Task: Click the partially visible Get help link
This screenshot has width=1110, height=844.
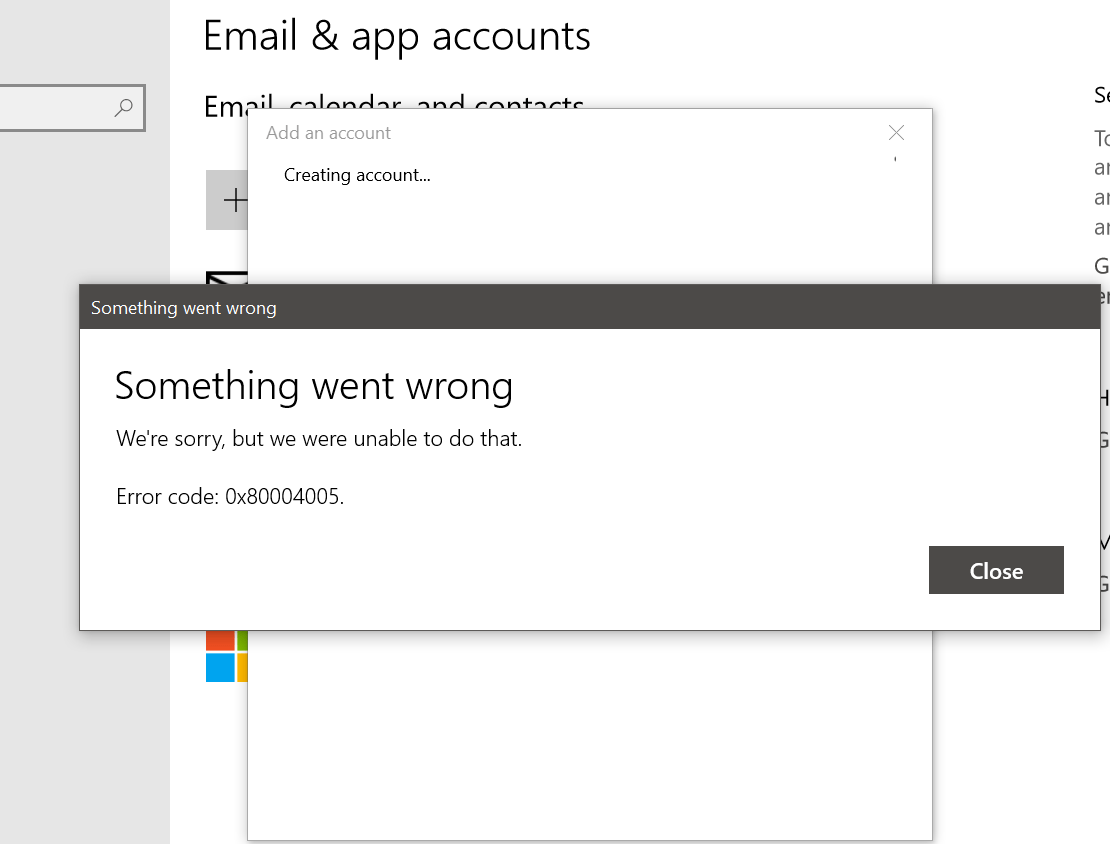Action: tap(1101, 440)
